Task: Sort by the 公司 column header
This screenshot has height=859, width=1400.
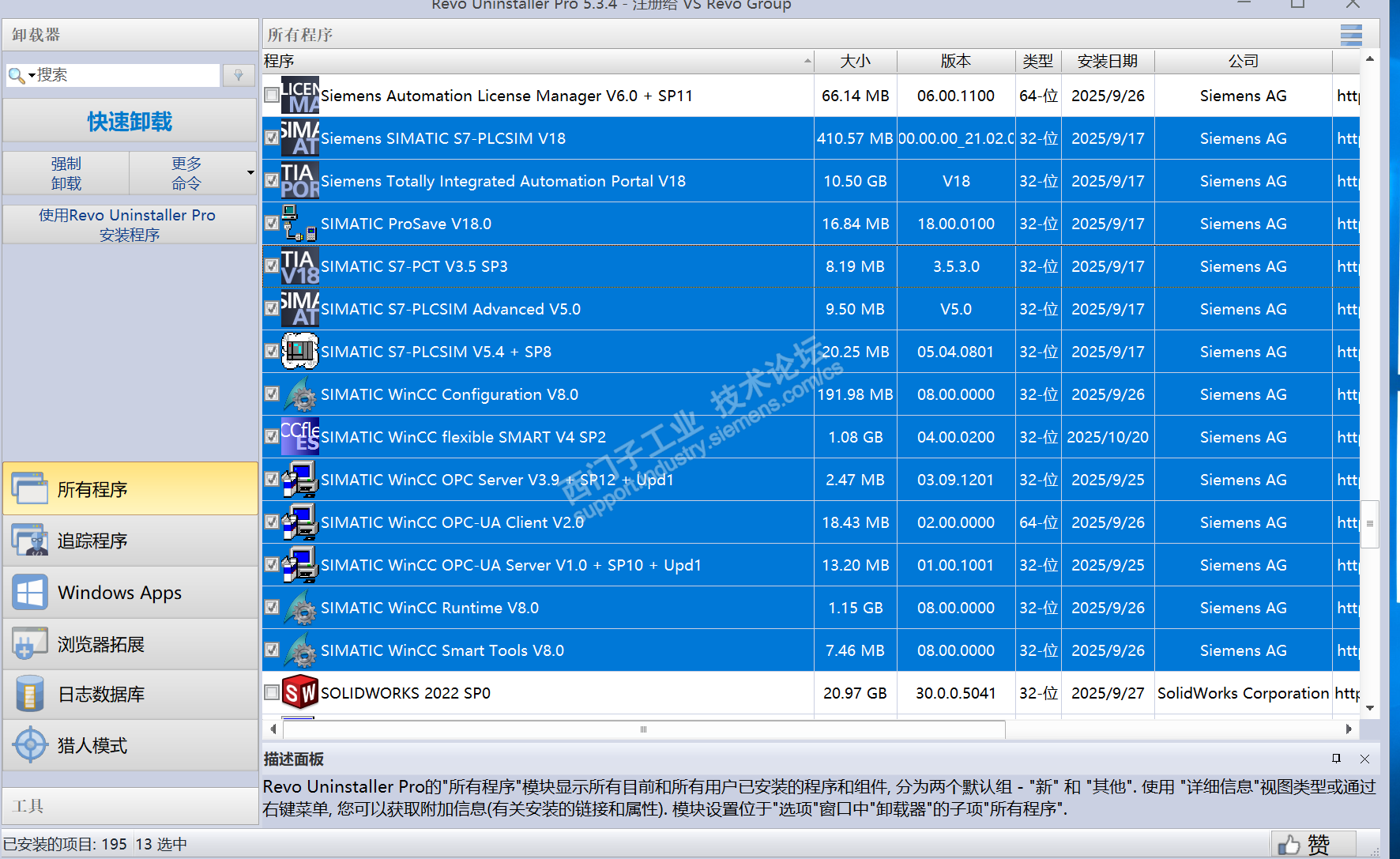Action: 1244,61
